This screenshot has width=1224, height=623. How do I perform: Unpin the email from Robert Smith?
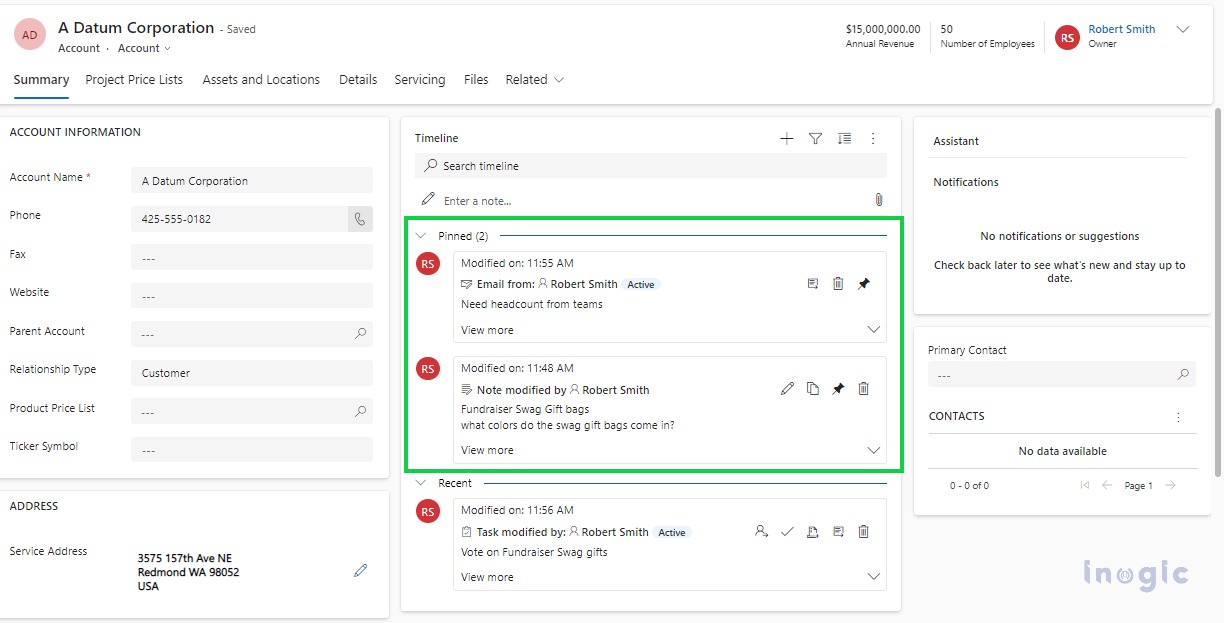(864, 284)
